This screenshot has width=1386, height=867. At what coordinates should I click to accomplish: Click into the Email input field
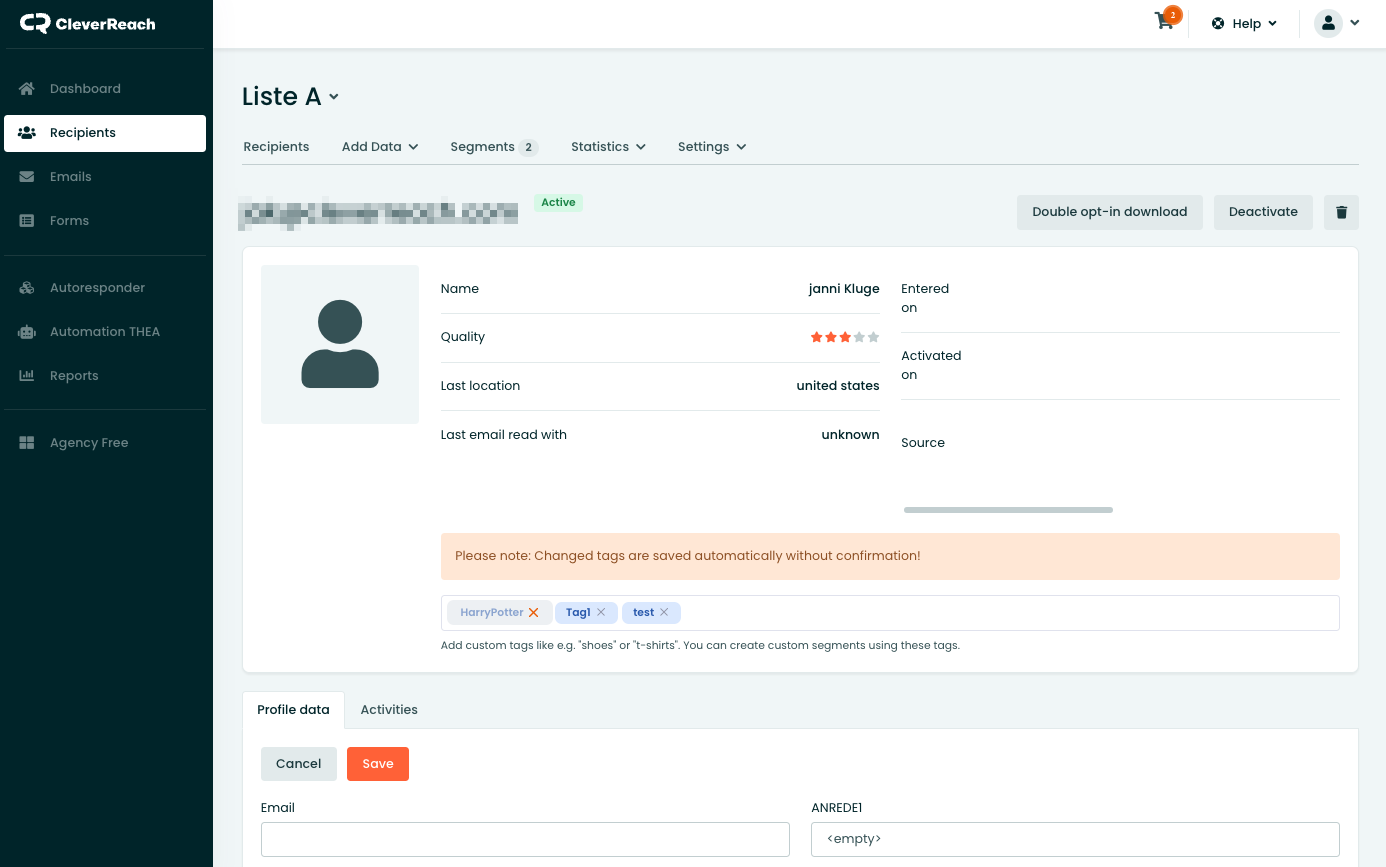pyautogui.click(x=525, y=840)
